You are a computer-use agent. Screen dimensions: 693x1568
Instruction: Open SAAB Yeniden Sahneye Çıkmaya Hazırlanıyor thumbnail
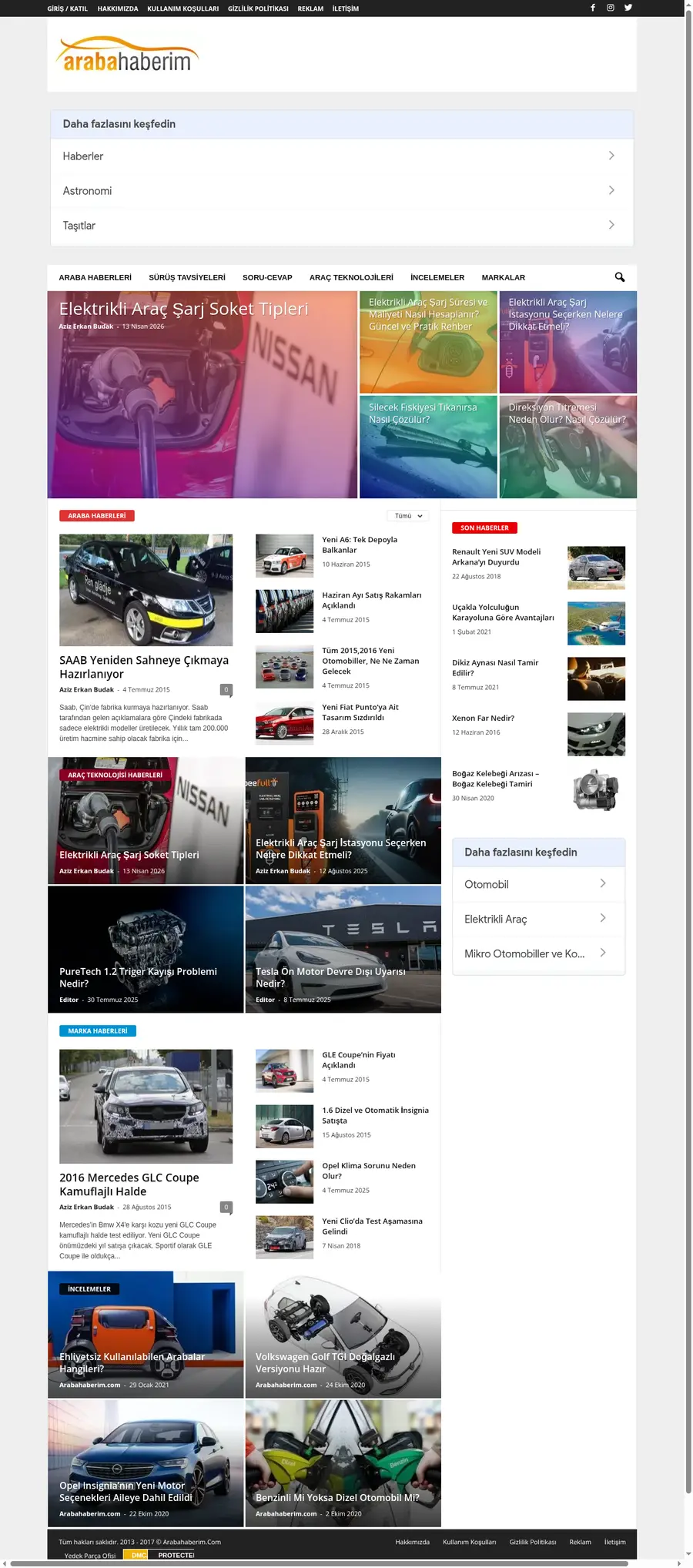pyautogui.click(x=146, y=590)
